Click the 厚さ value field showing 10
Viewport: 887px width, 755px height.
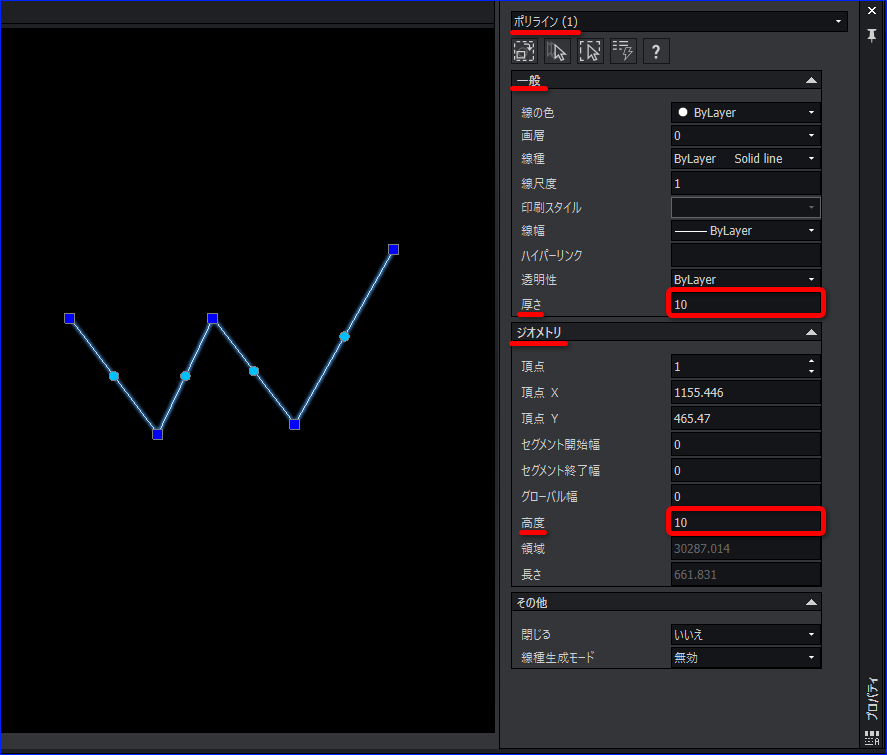[x=745, y=302]
